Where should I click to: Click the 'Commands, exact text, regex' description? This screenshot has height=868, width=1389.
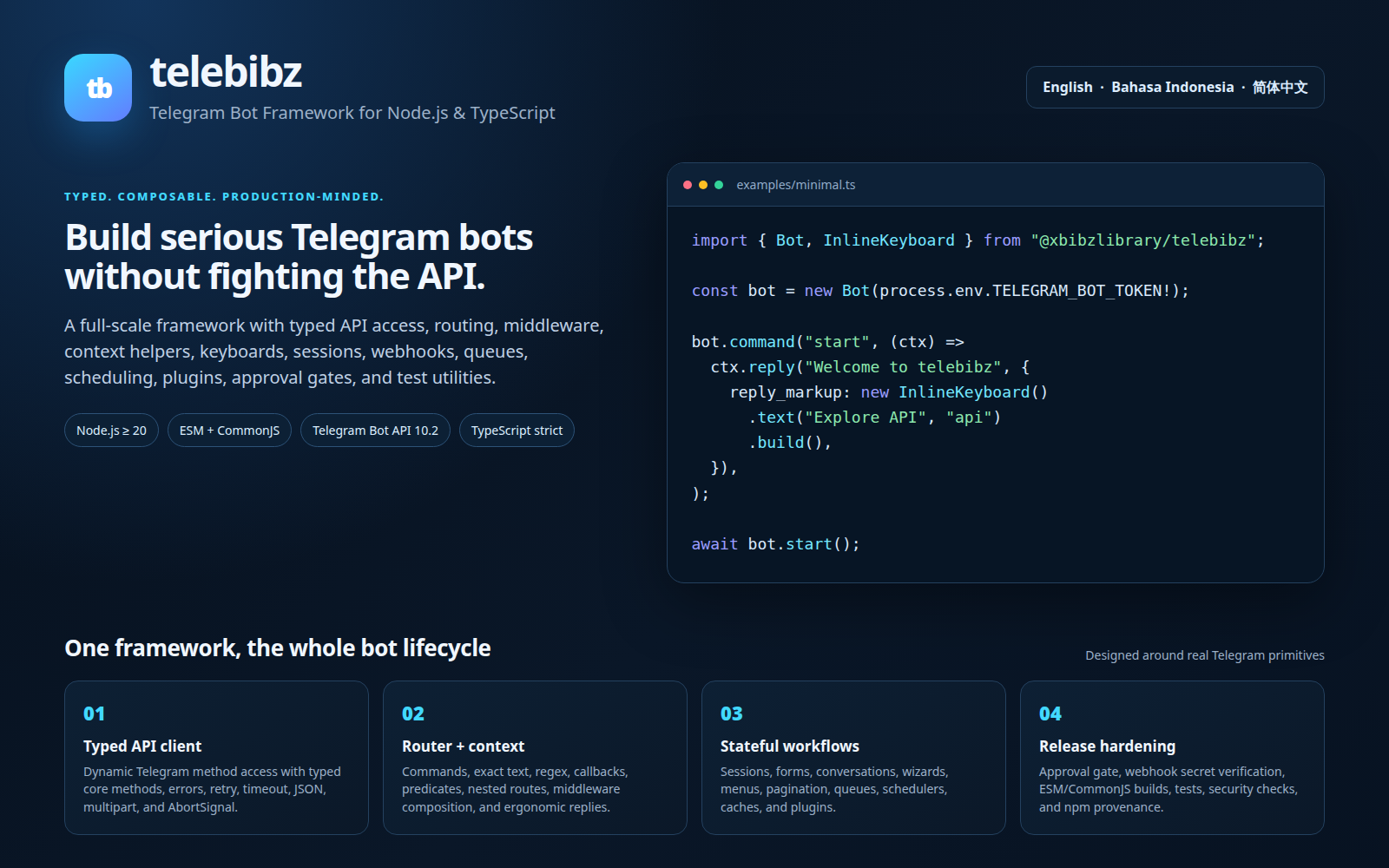coord(515,789)
